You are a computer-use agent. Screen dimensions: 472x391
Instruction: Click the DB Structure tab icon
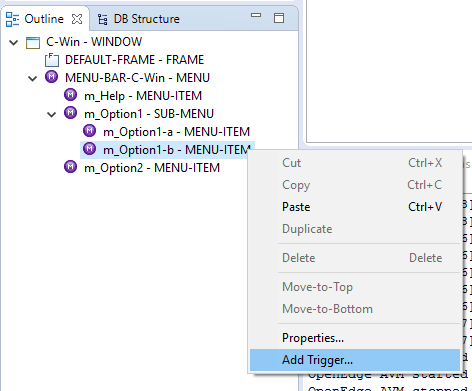coord(102,19)
